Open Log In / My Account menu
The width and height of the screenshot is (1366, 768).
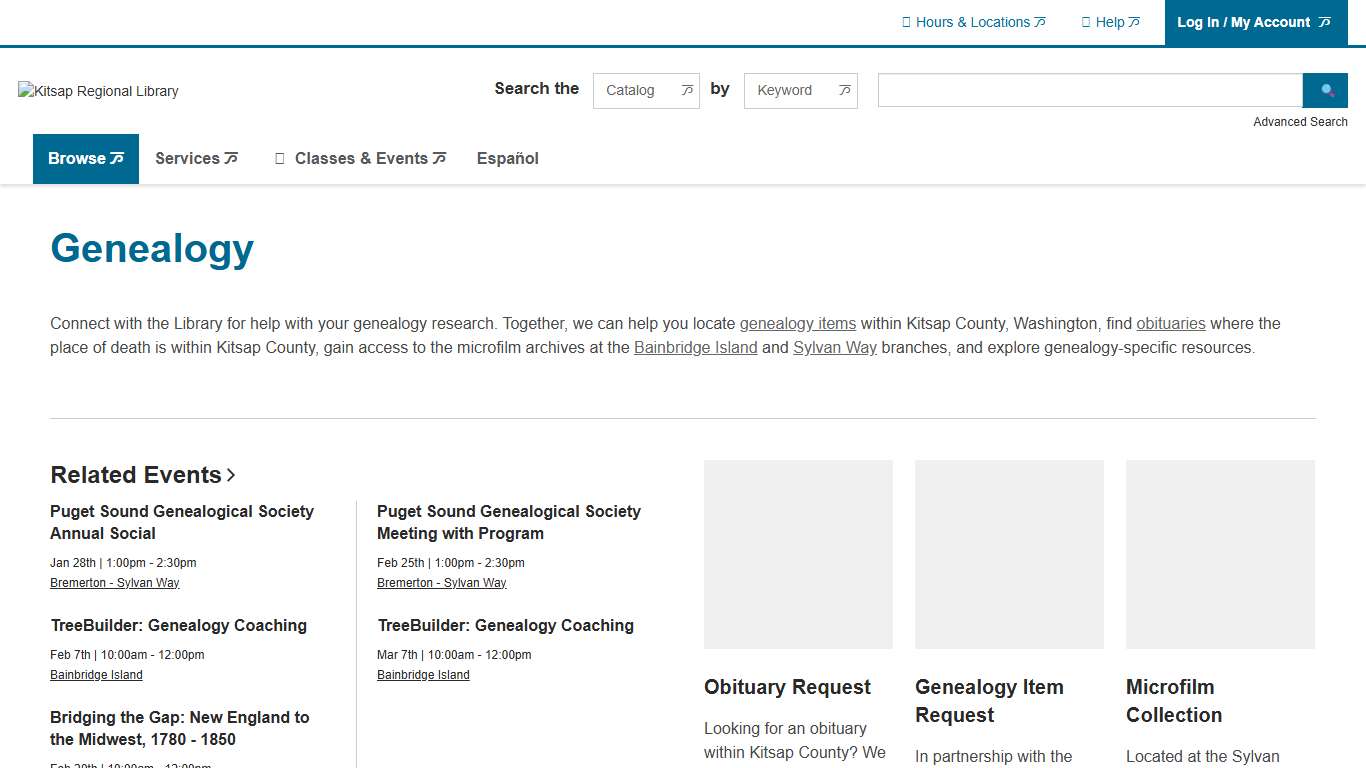[x=1254, y=22]
